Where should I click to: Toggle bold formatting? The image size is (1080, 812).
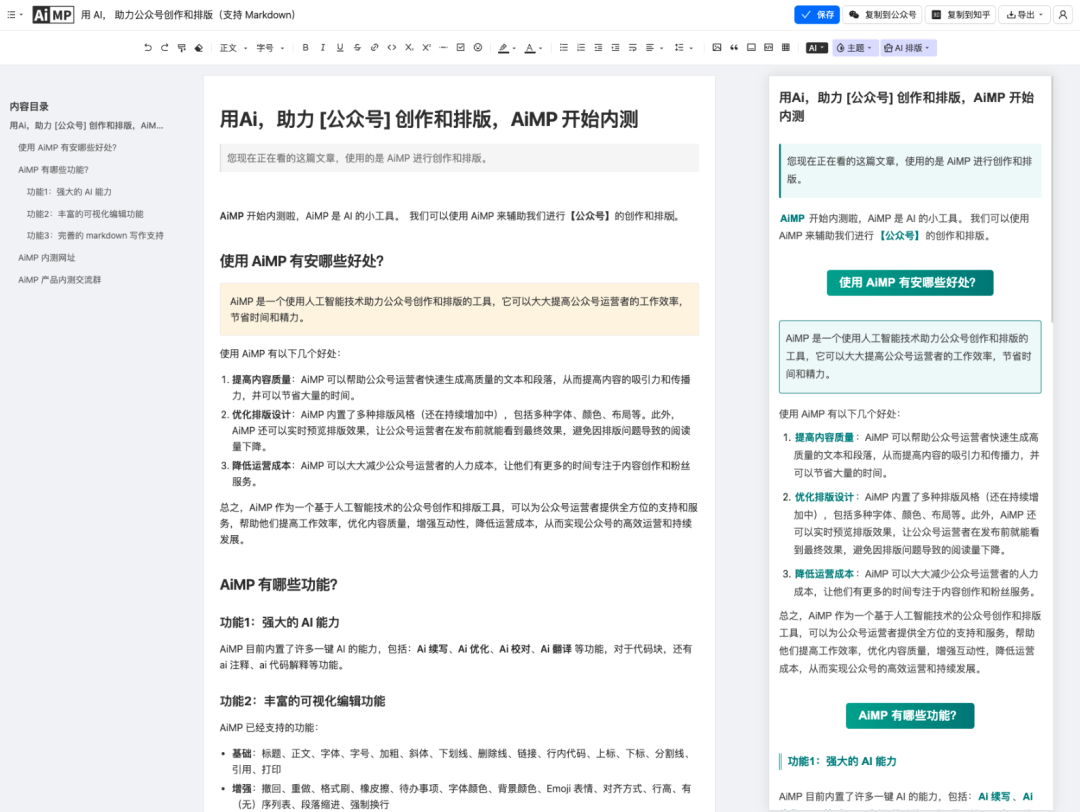click(x=305, y=48)
